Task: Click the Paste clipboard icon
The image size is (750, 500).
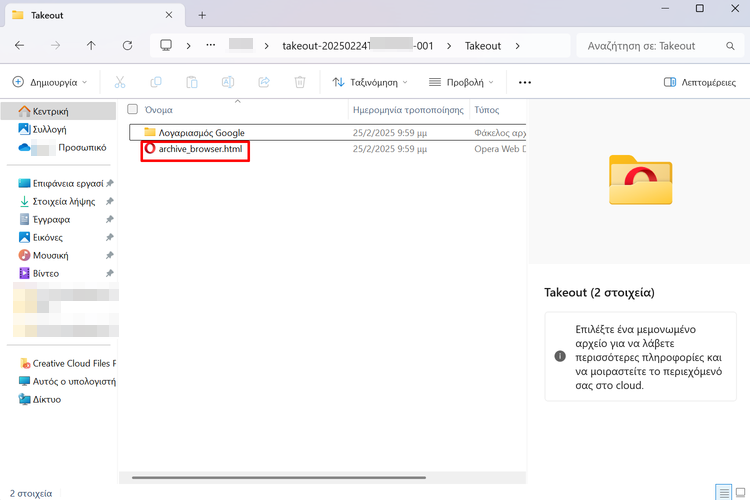Action: click(192, 82)
